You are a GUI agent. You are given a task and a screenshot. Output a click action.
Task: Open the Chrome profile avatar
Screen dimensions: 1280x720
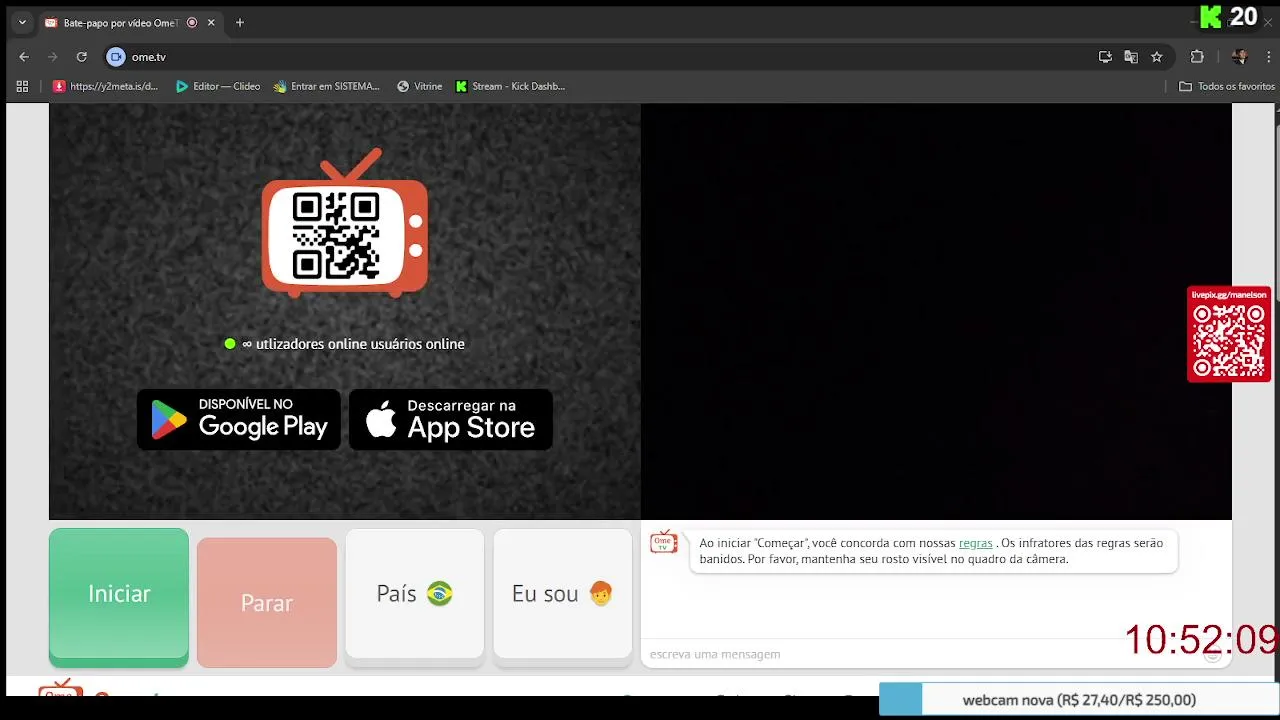[1240, 57]
